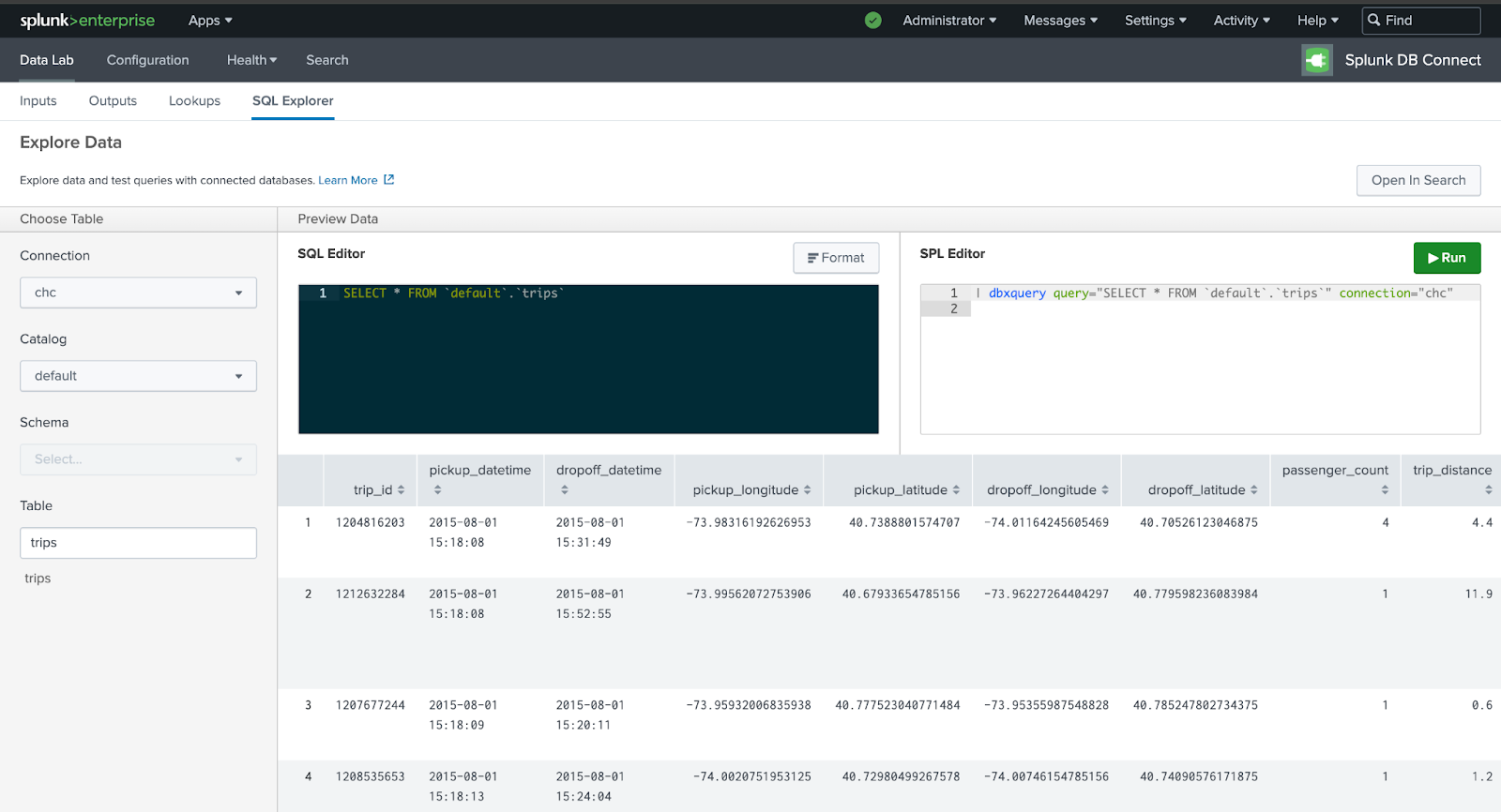Sort by the trip_id column arrows
The image size is (1501, 812).
(x=402, y=490)
